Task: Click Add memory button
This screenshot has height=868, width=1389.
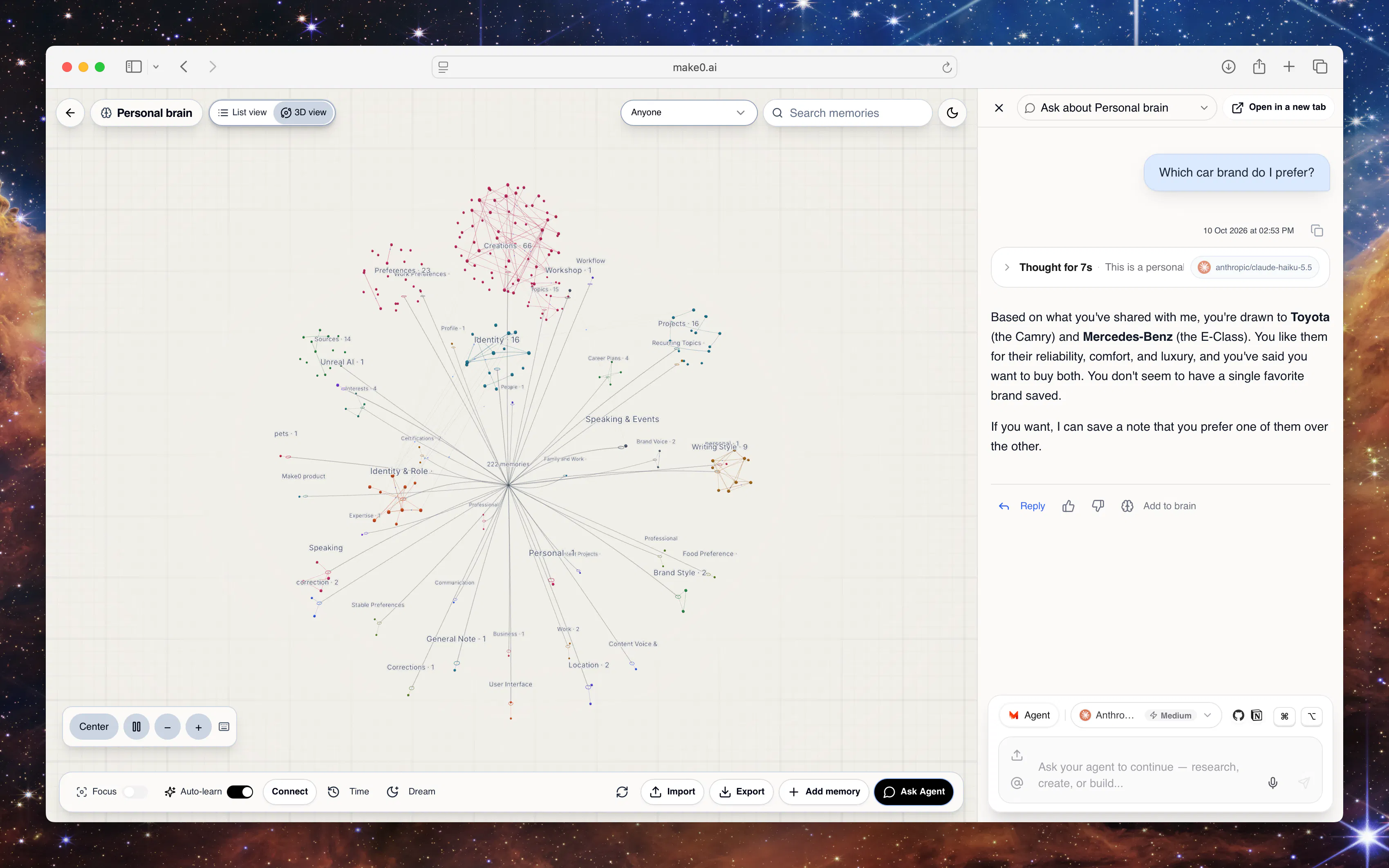Action: [x=823, y=792]
